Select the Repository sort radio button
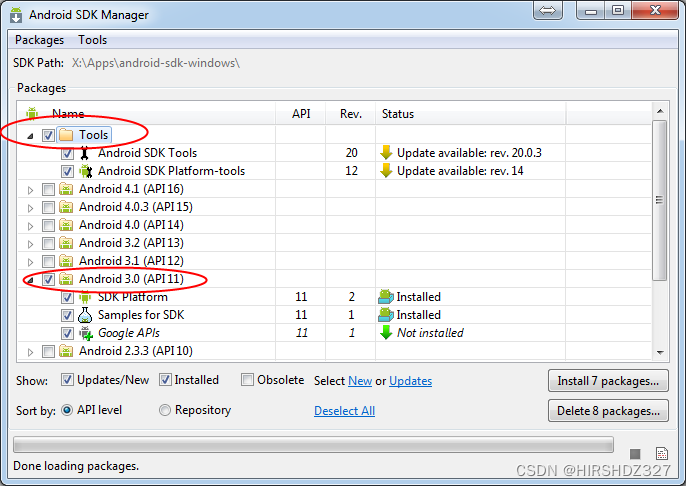Viewport: 686px width, 486px height. click(x=164, y=410)
